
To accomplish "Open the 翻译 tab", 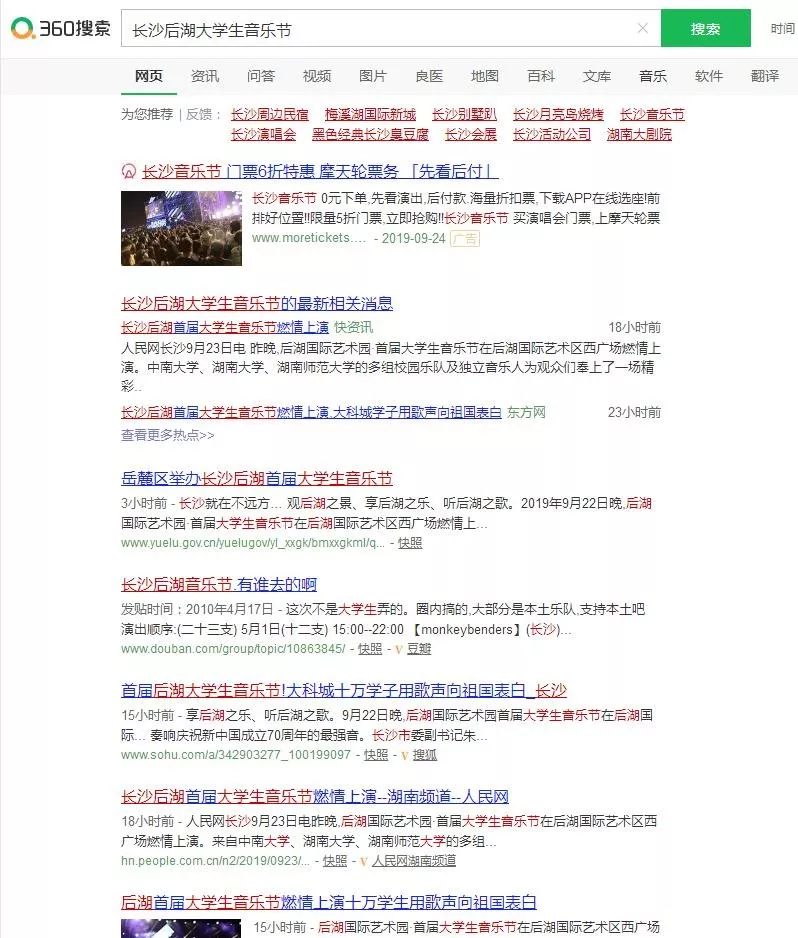I will [x=765, y=76].
